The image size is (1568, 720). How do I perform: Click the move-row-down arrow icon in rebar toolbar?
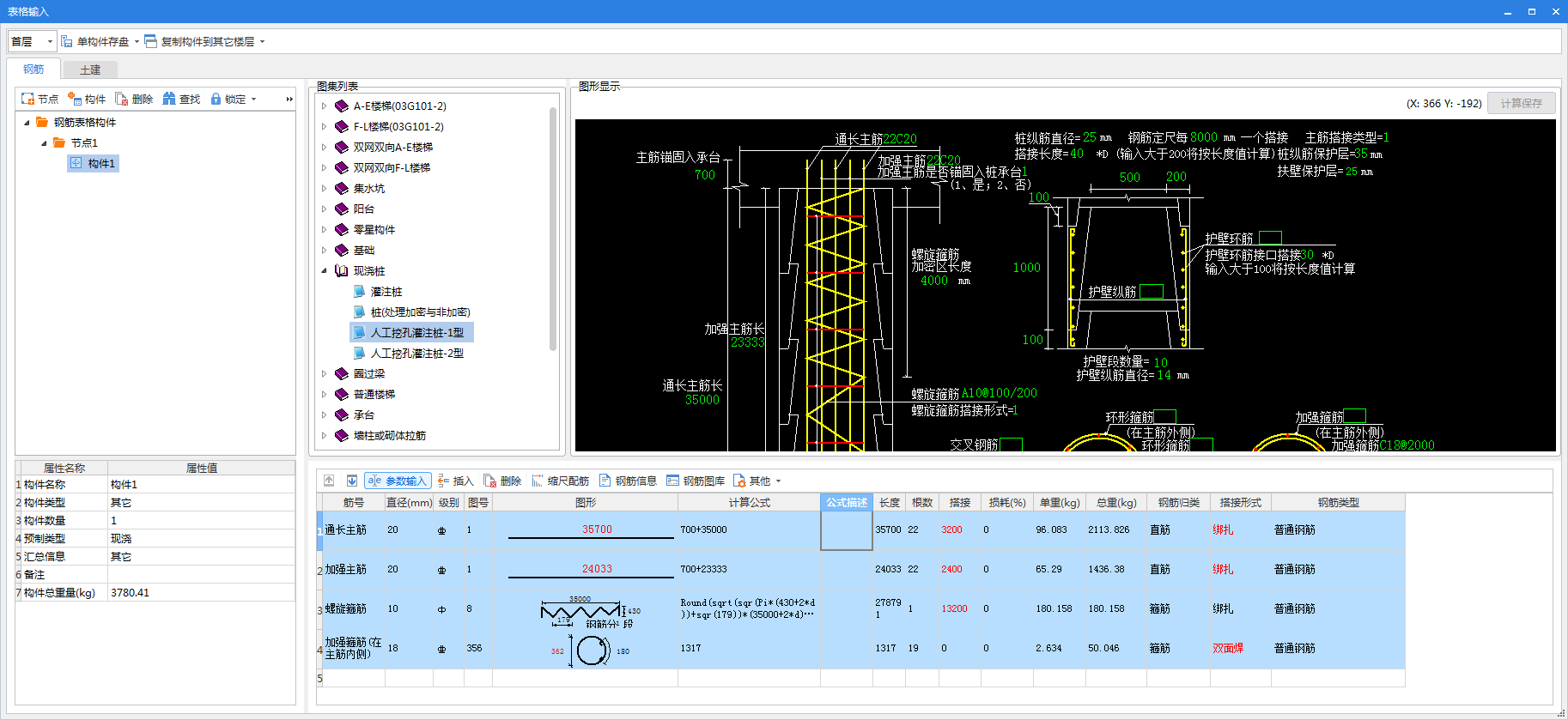pyautogui.click(x=351, y=481)
